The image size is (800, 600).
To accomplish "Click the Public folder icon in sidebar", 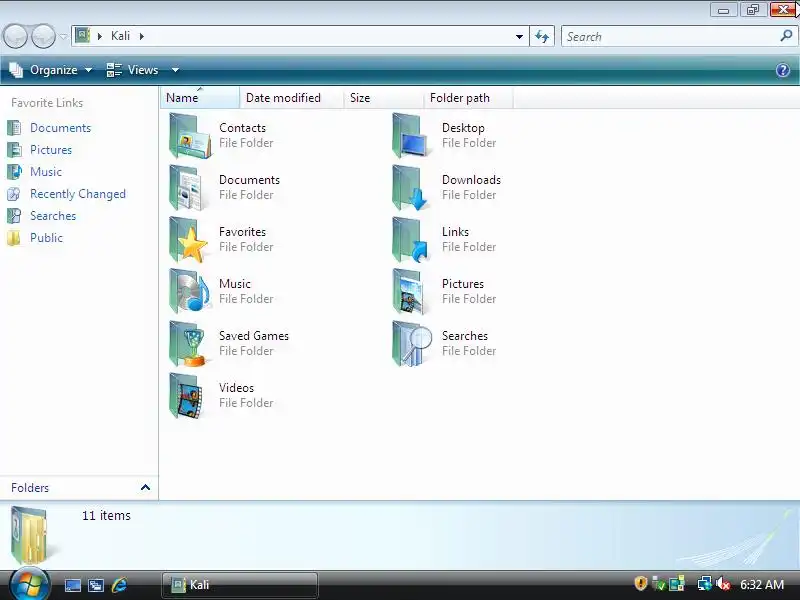I will coord(14,238).
